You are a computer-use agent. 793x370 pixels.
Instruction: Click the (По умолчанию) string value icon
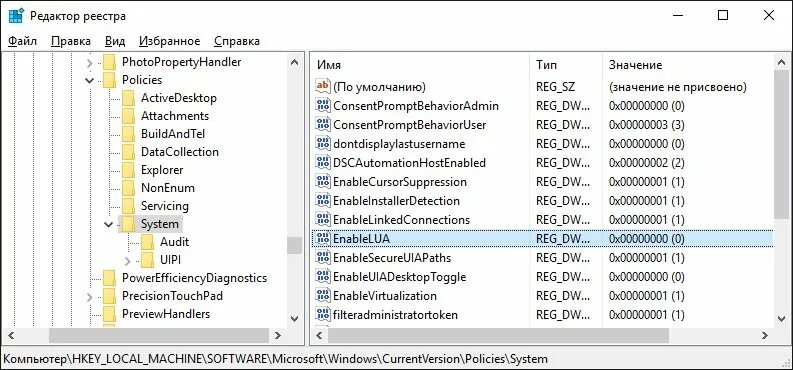[x=322, y=86]
